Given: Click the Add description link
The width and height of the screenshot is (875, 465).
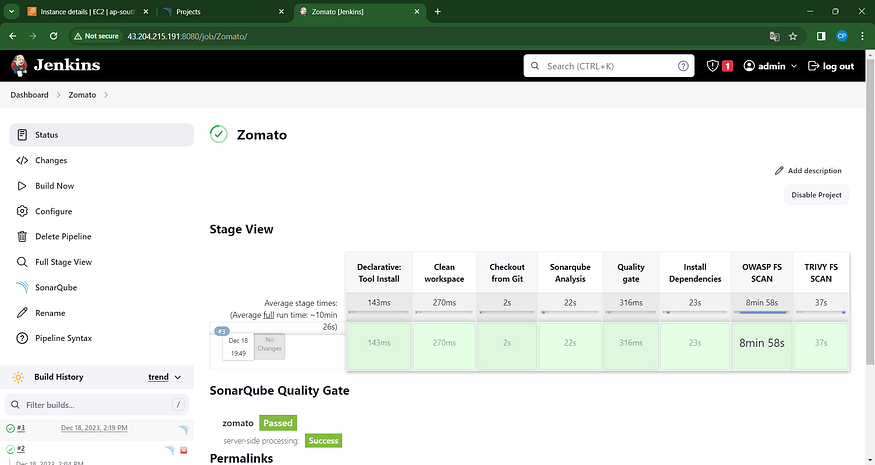Looking at the screenshot, I should tap(808, 171).
